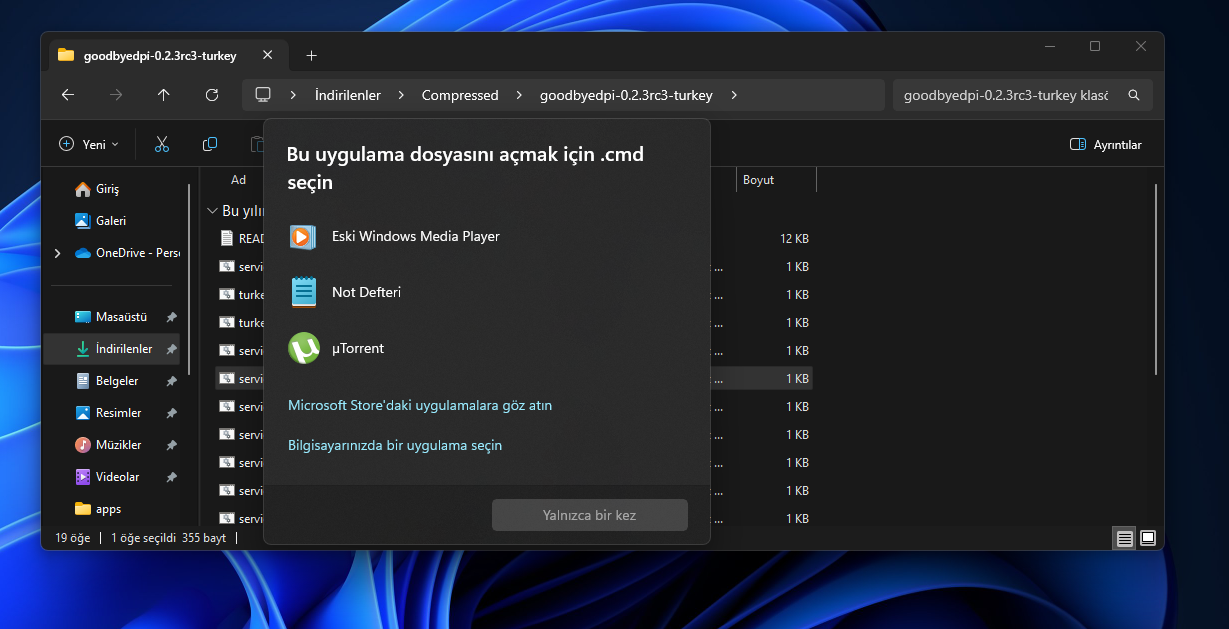The image size is (1229, 629).
Task: Switch to details list view icon
Action: click(1125, 538)
